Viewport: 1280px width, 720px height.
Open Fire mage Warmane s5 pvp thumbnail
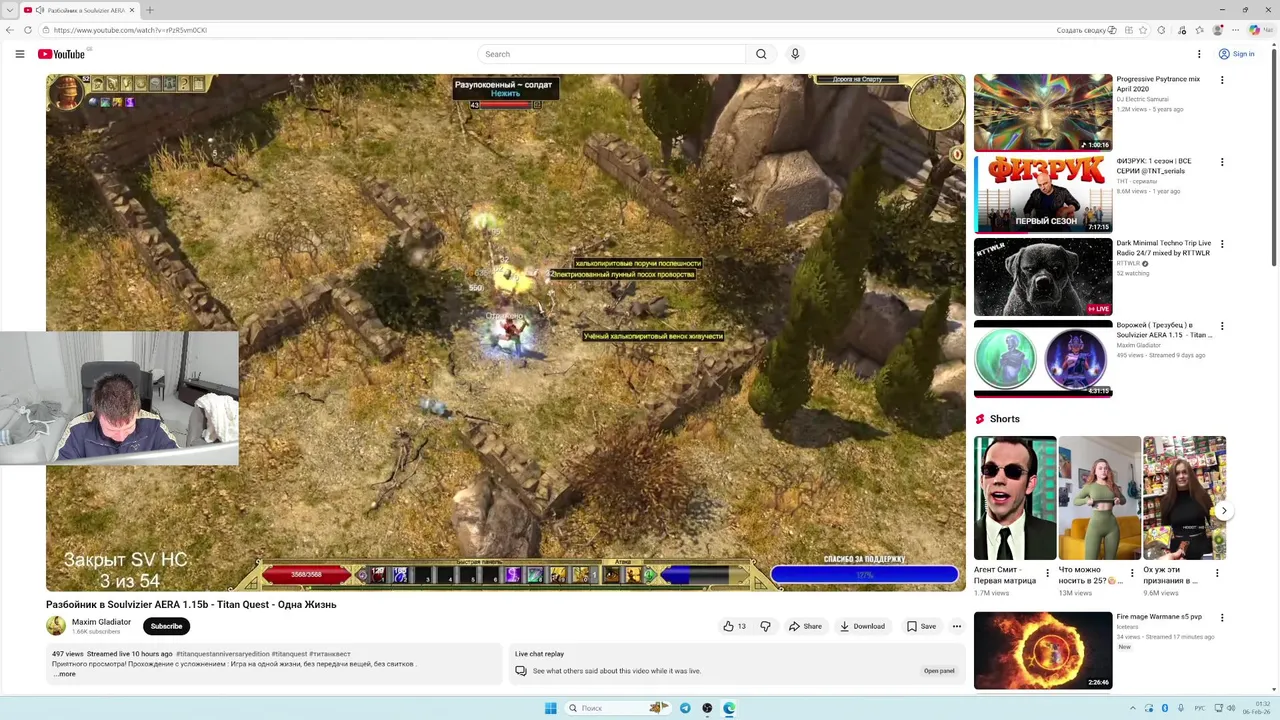tap(1043, 650)
